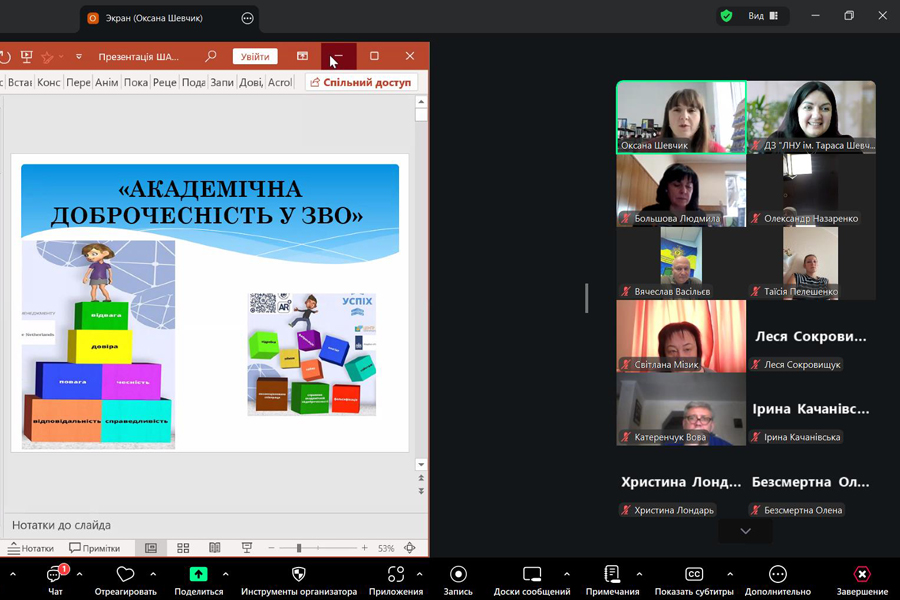Open the Zoom chat panel
The width and height of the screenshot is (900, 600).
point(55,576)
